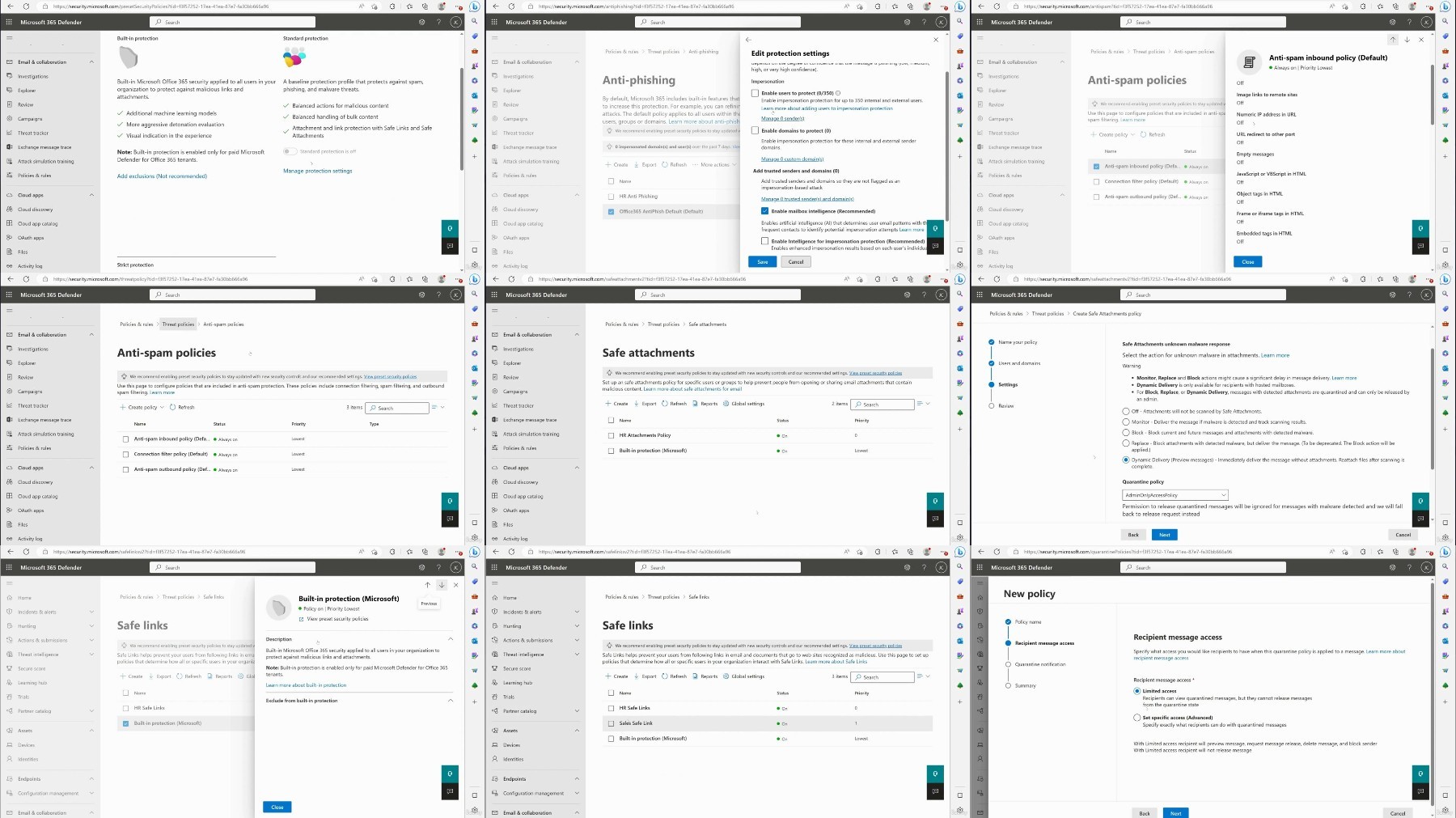Check Sales Safe Link row checkbox
The image size is (1456, 818).
(x=611, y=723)
